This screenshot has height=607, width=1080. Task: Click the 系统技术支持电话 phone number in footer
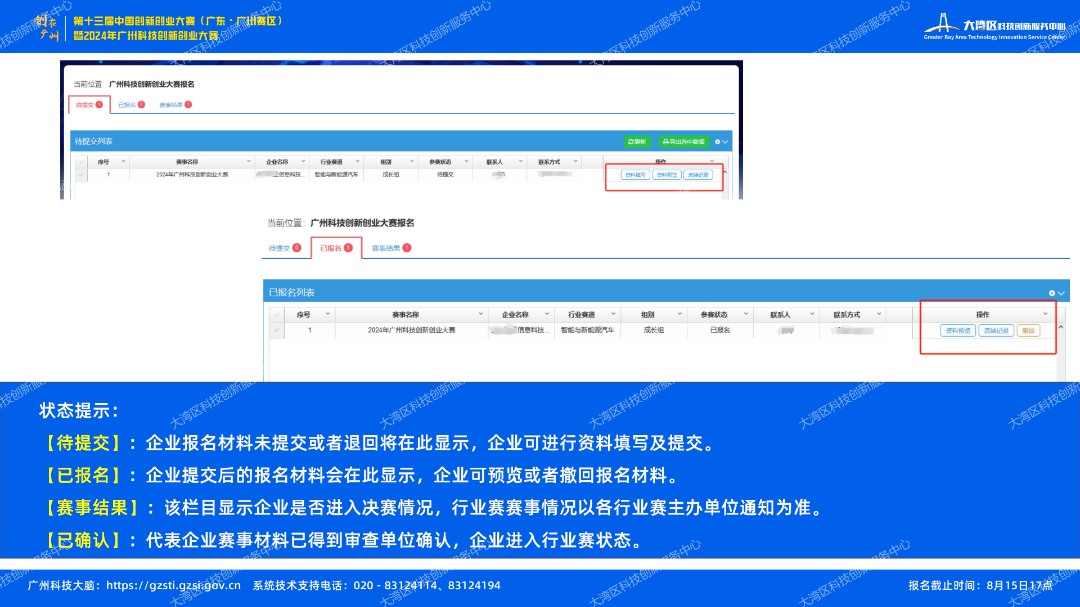tap(427, 586)
